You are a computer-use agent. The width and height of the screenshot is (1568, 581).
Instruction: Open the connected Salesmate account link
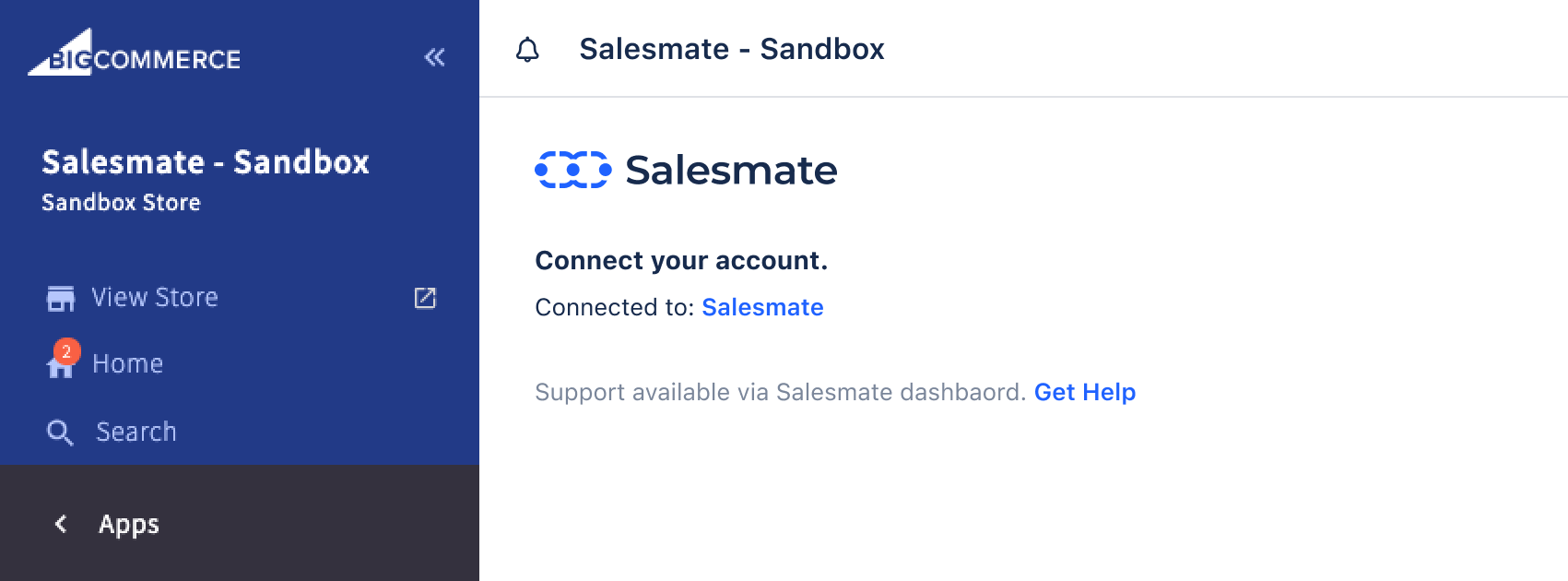point(762,307)
